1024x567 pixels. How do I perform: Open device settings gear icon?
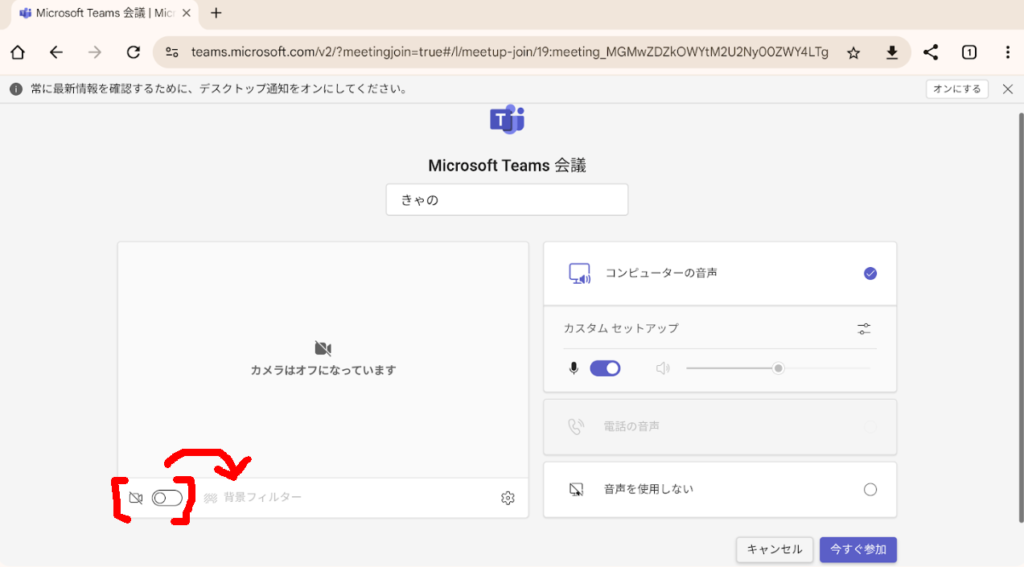tap(507, 498)
